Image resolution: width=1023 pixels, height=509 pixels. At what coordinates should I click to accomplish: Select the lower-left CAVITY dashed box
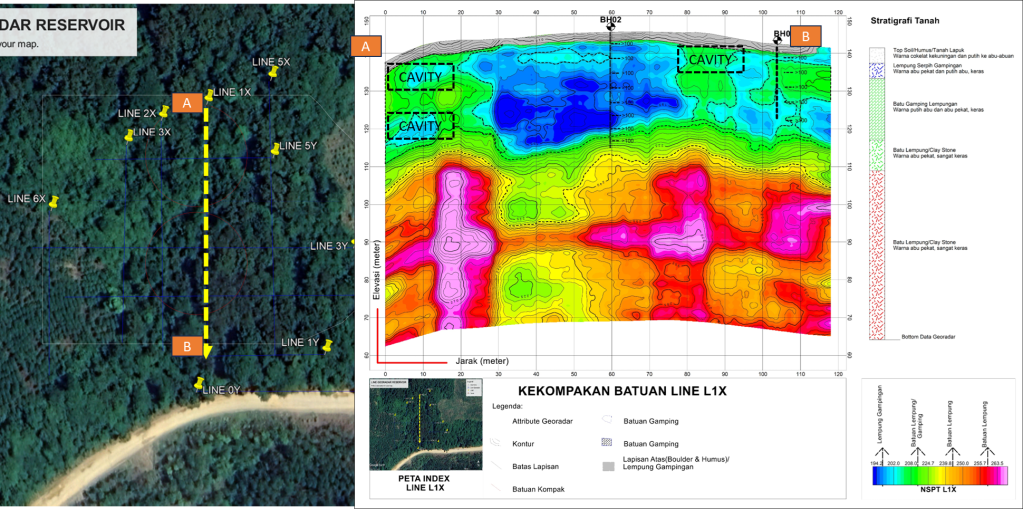pos(420,126)
